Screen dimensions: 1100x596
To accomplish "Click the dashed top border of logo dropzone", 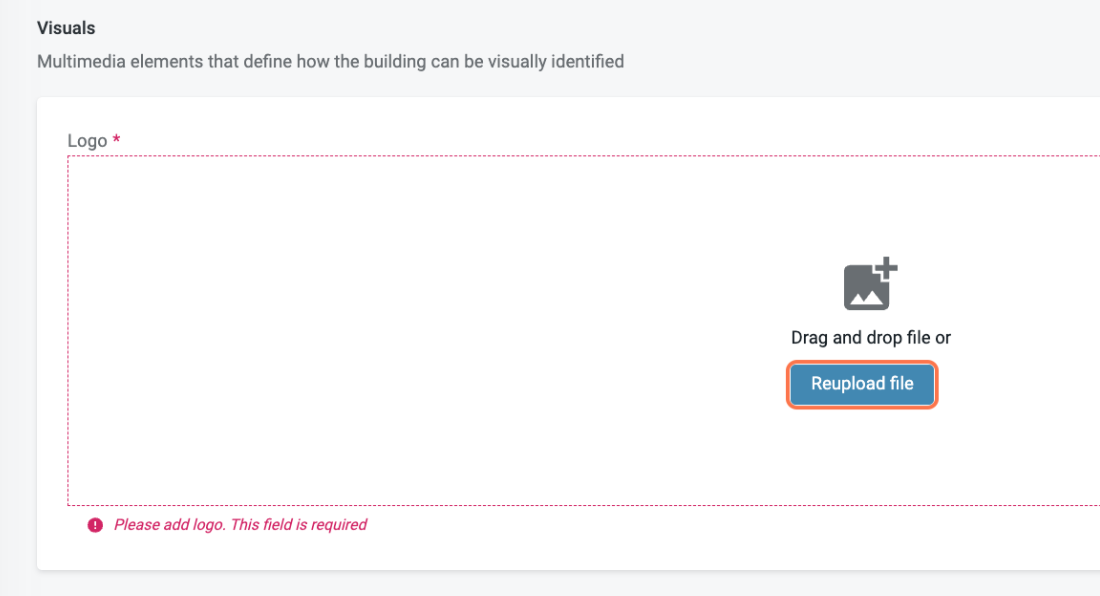I will pos(500,156).
